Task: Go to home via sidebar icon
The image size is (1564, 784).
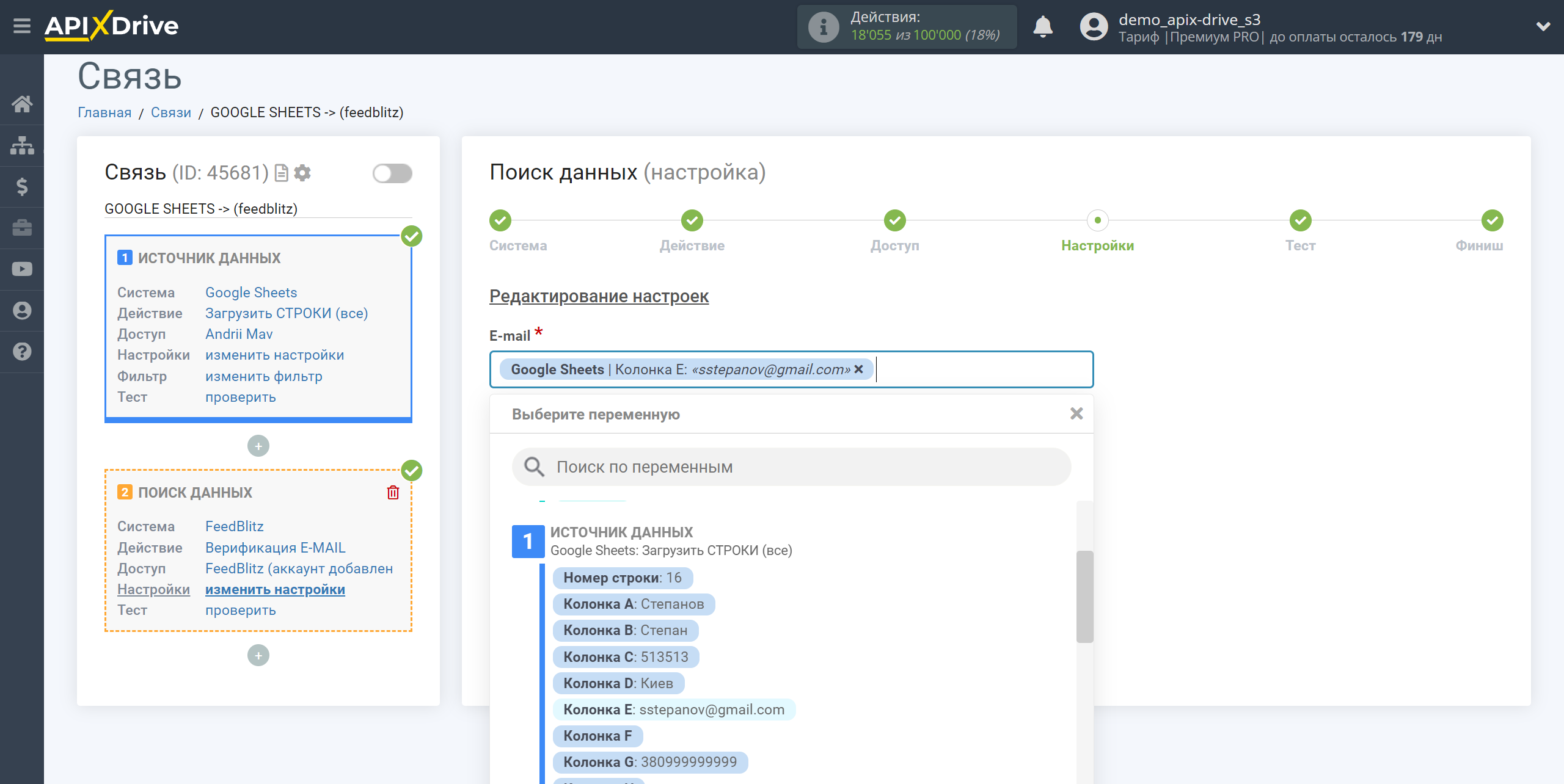Action: click(x=22, y=104)
